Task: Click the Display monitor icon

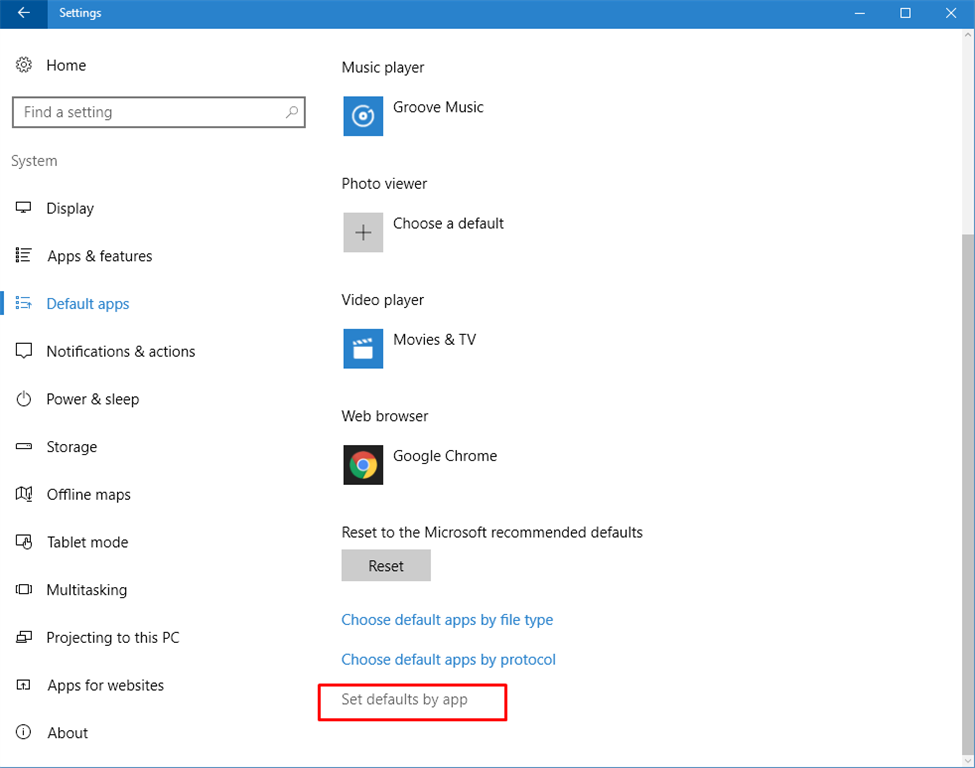Action: 24,208
